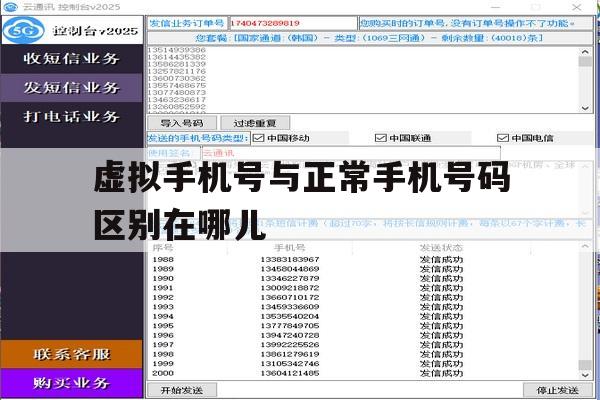This screenshot has width=600, height=400.
Task: Click the 发送状态 column header
Action: 441,248
